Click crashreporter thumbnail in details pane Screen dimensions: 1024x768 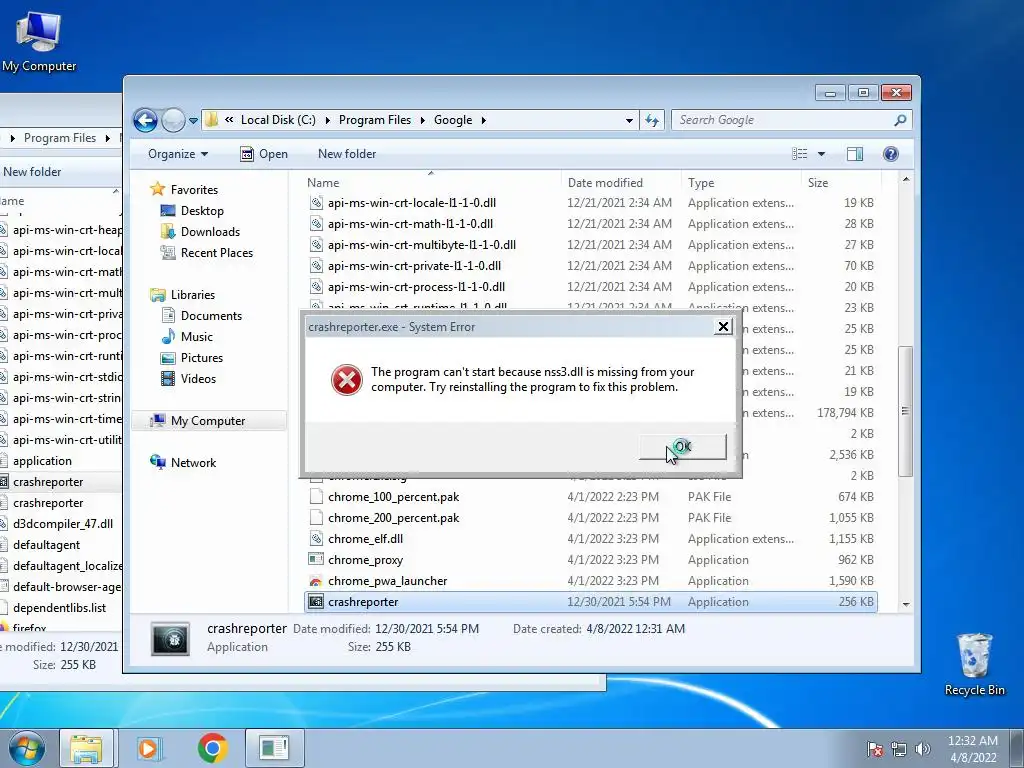[x=170, y=639]
